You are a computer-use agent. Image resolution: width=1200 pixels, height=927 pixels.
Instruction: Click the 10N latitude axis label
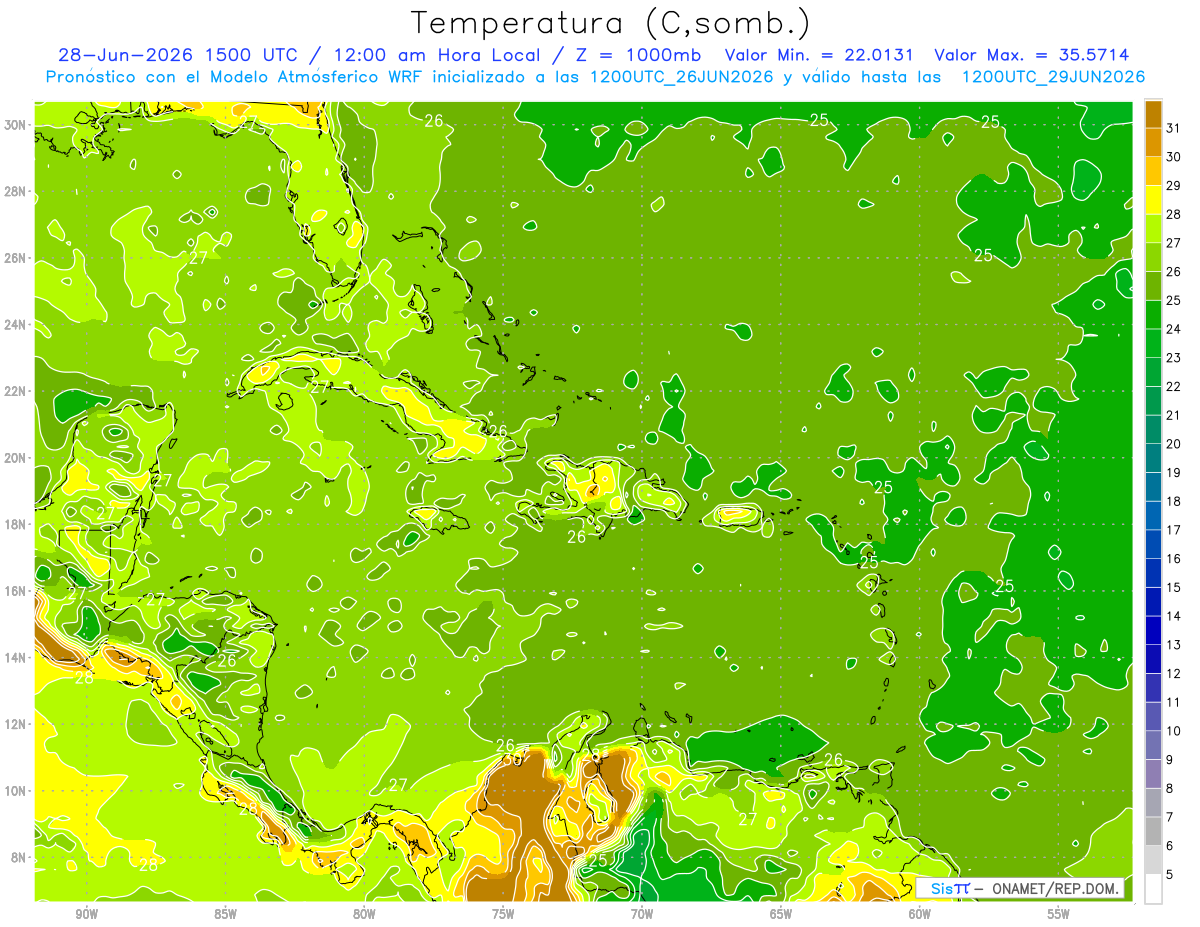click(16, 791)
